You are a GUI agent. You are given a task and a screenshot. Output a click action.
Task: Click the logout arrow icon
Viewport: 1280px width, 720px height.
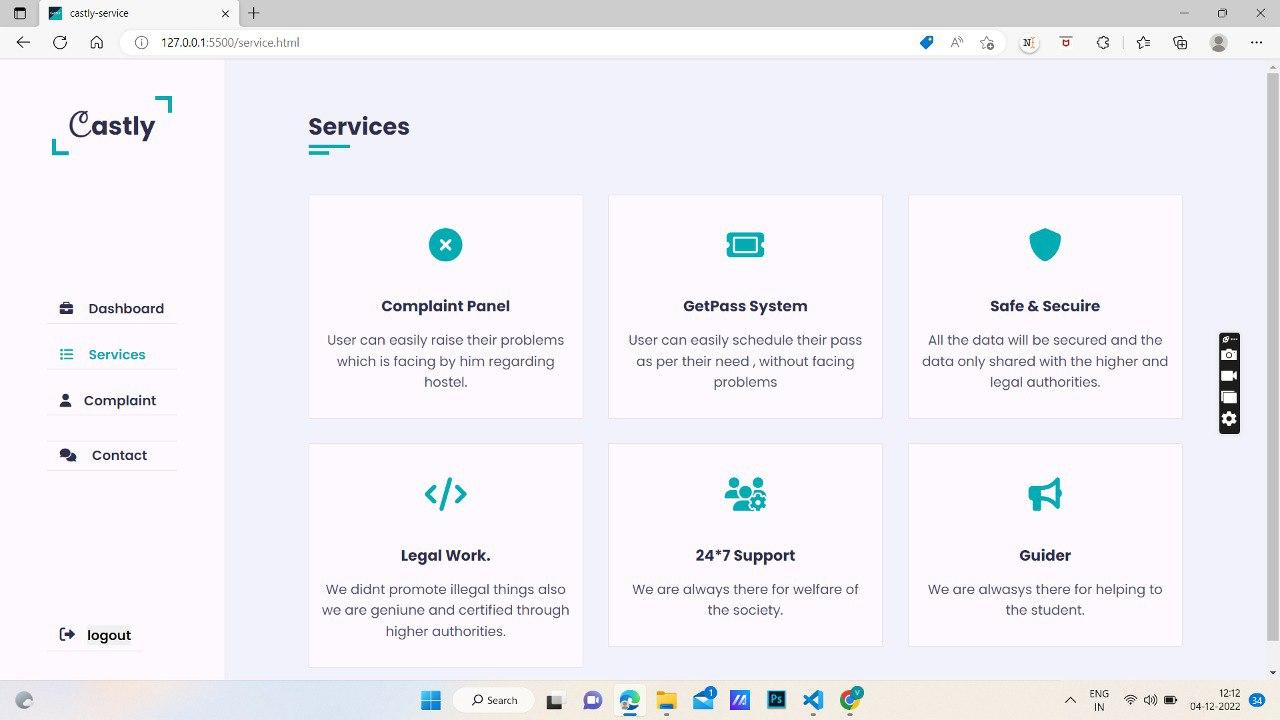[67, 634]
